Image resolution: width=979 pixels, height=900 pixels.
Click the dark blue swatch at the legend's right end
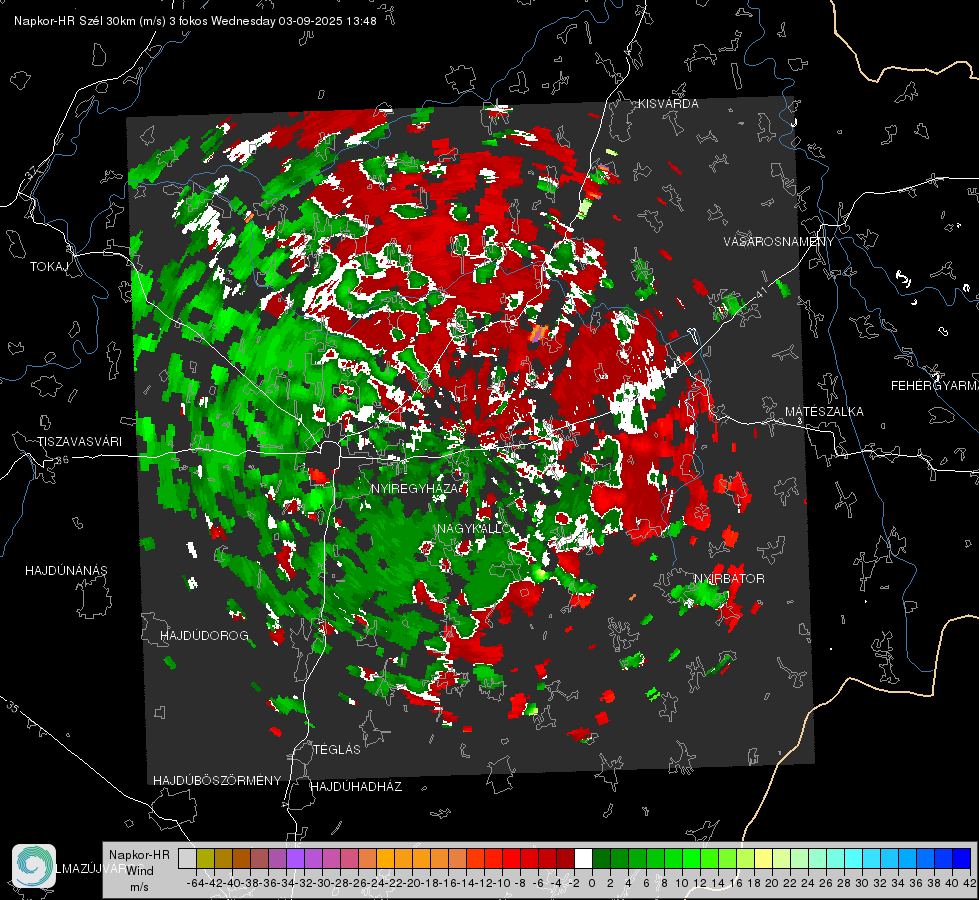click(x=962, y=858)
